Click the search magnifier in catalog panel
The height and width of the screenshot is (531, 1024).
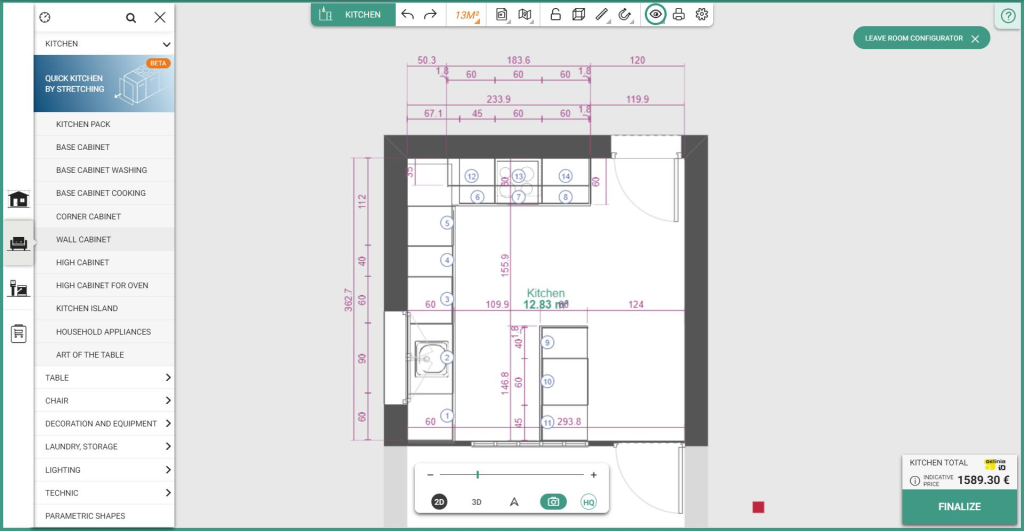click(x=131, y=18)
